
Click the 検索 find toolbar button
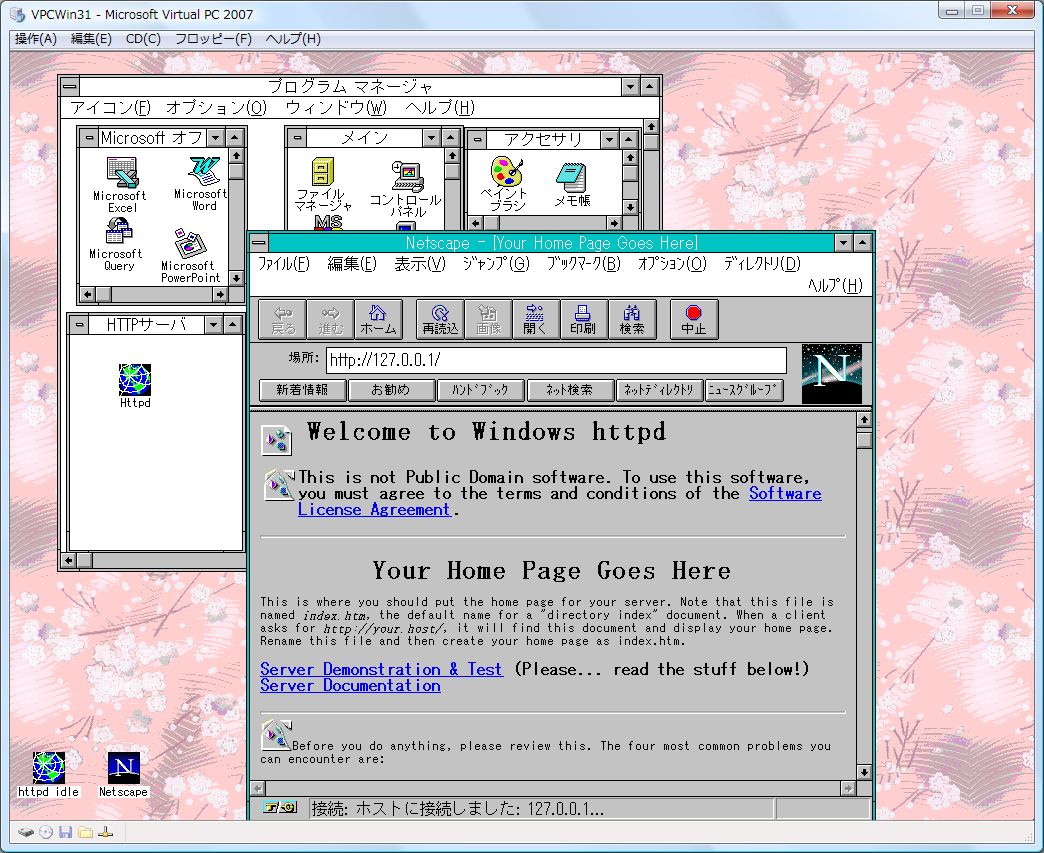point(632,320)
